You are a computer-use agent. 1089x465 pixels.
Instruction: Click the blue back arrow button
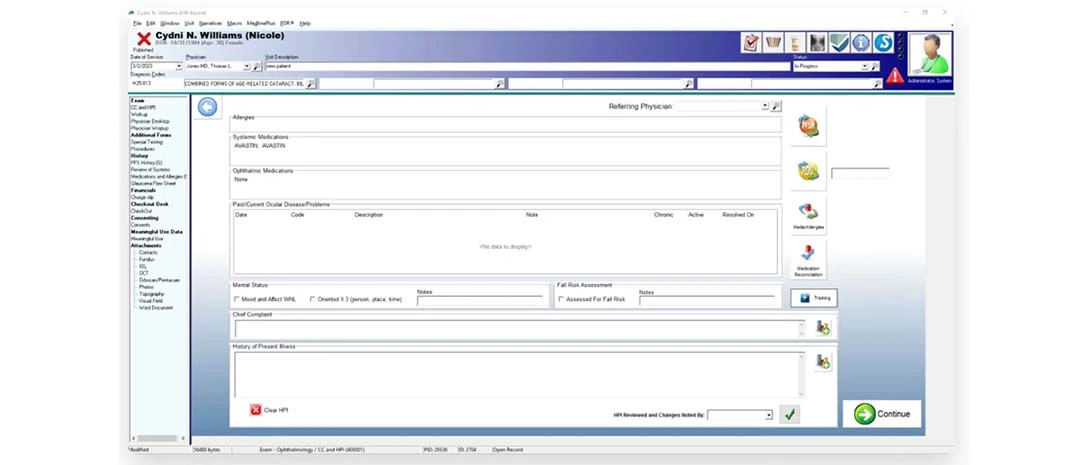pos(207,107)
